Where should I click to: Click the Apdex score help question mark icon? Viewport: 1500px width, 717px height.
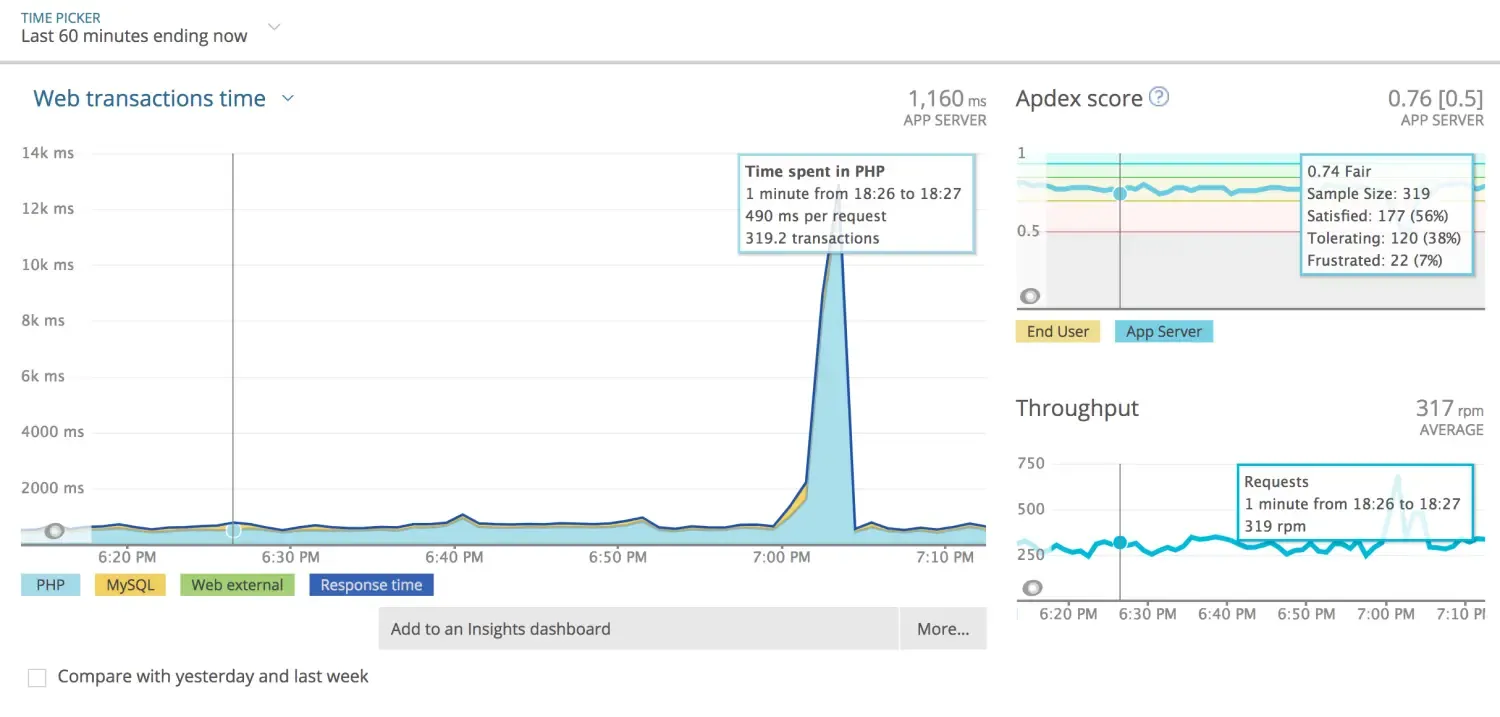(x=1159, y=97)
